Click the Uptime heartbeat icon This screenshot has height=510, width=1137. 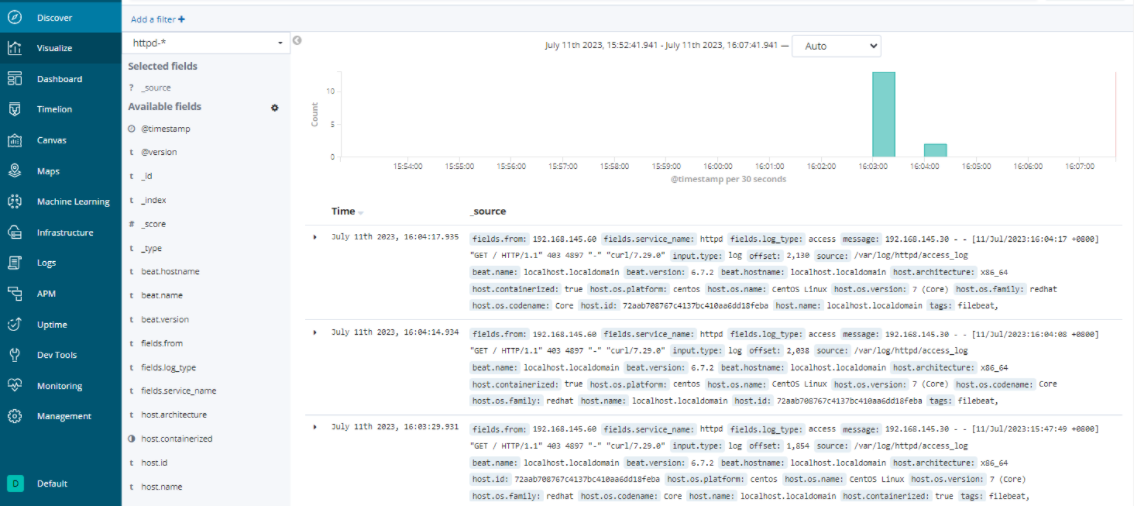pyautogui.click(x=15, y=324)
